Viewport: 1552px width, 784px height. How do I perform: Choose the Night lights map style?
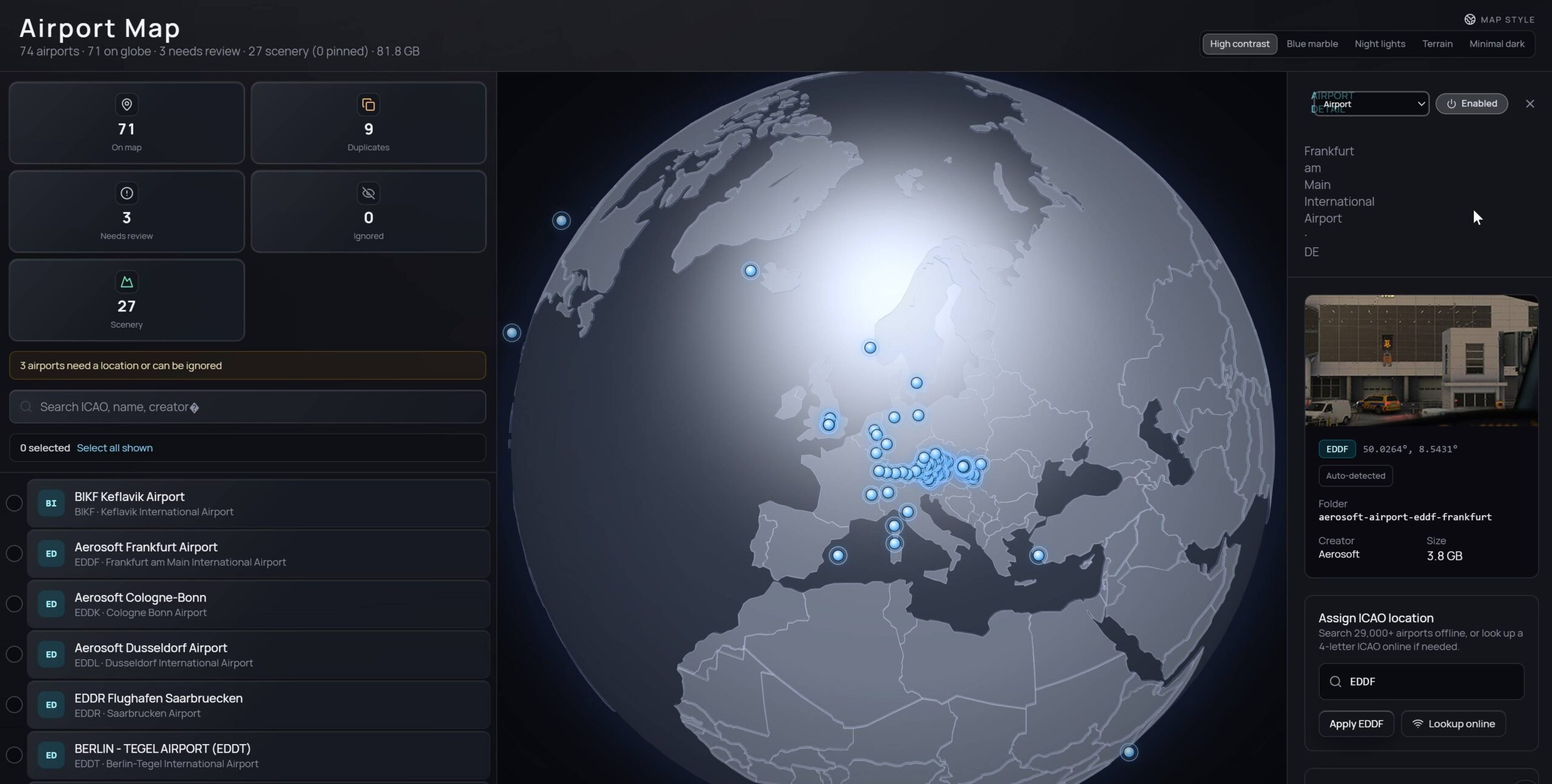[1380, 44]
